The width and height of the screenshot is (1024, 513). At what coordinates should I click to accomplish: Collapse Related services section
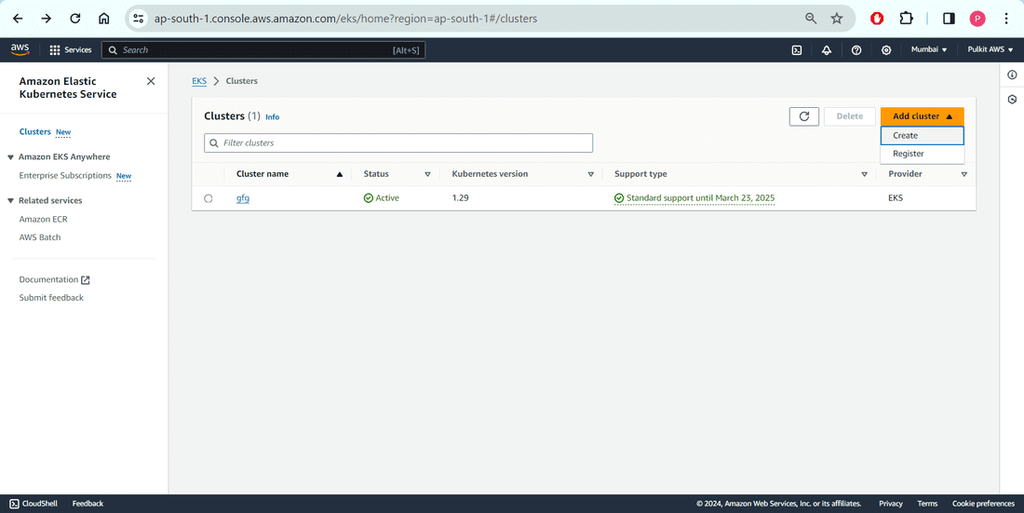pyautogui.click(x=10, y=201)
